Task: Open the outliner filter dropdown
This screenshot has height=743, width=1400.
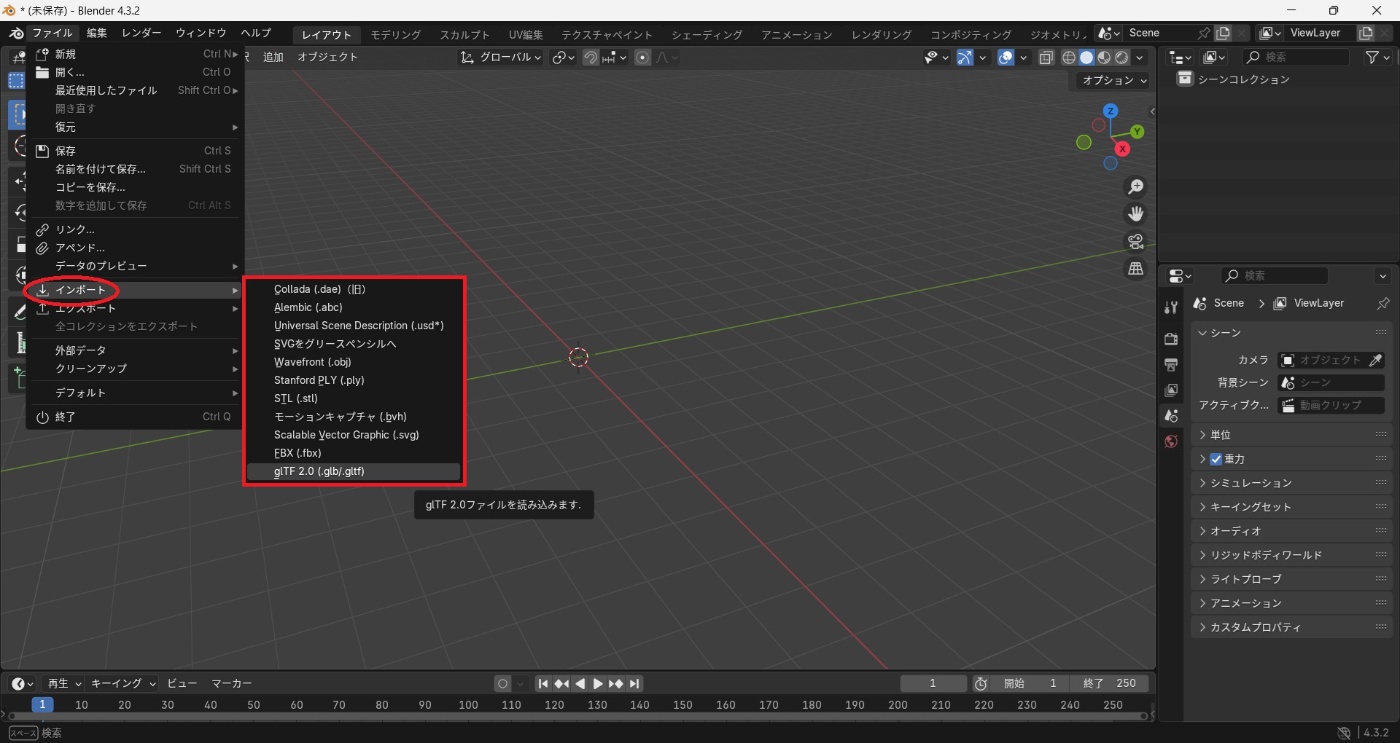Action: coord(1377,58)
